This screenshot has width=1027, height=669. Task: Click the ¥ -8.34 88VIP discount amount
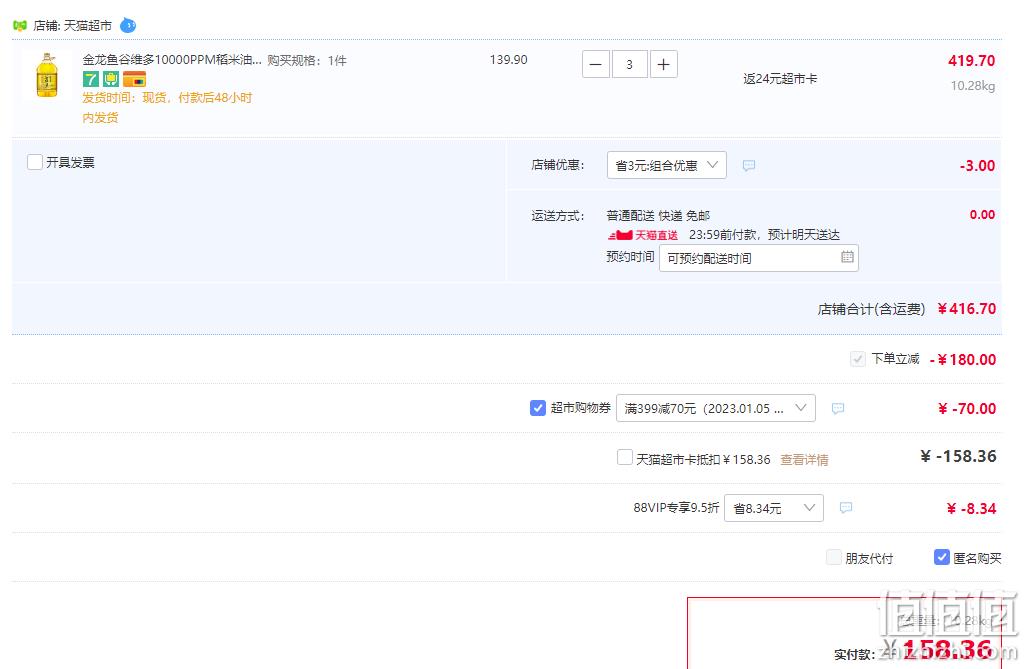pos(971,508)
